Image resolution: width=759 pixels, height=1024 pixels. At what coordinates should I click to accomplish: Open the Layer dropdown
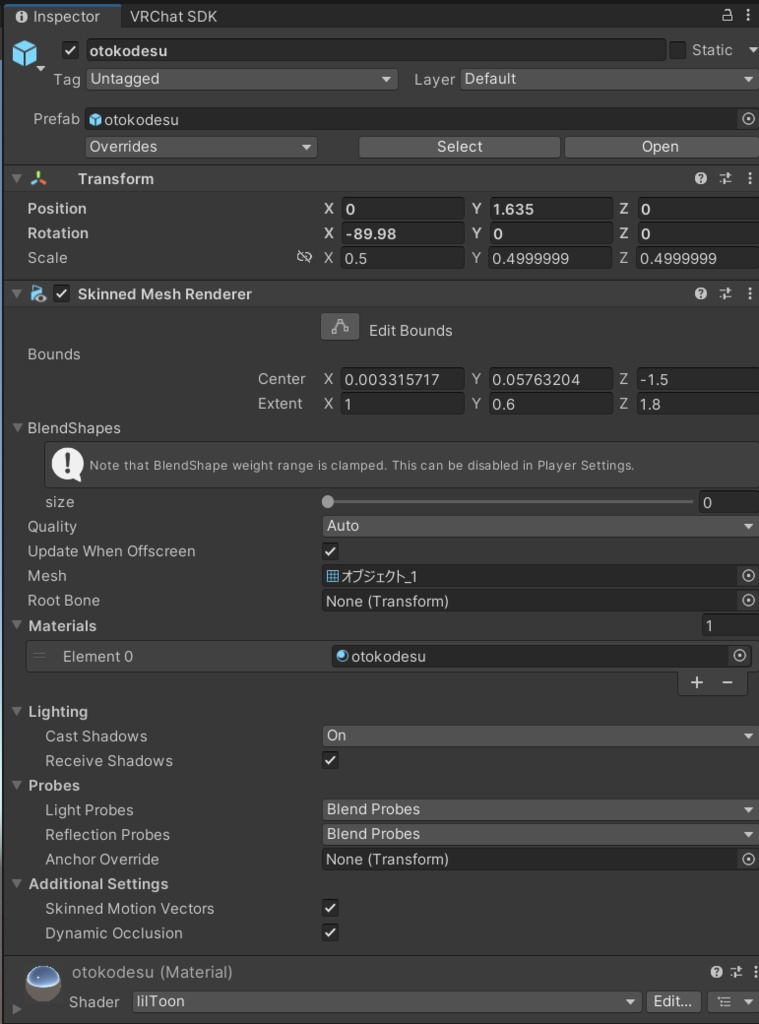coord(608,79)
